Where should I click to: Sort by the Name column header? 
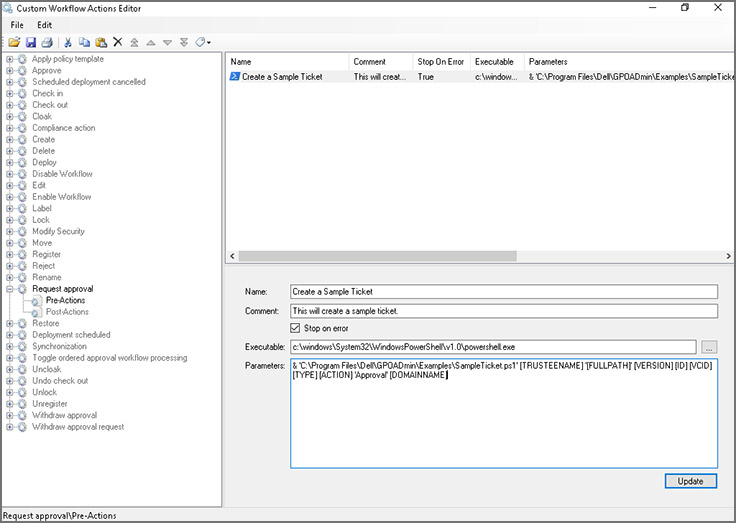(288, 62)
